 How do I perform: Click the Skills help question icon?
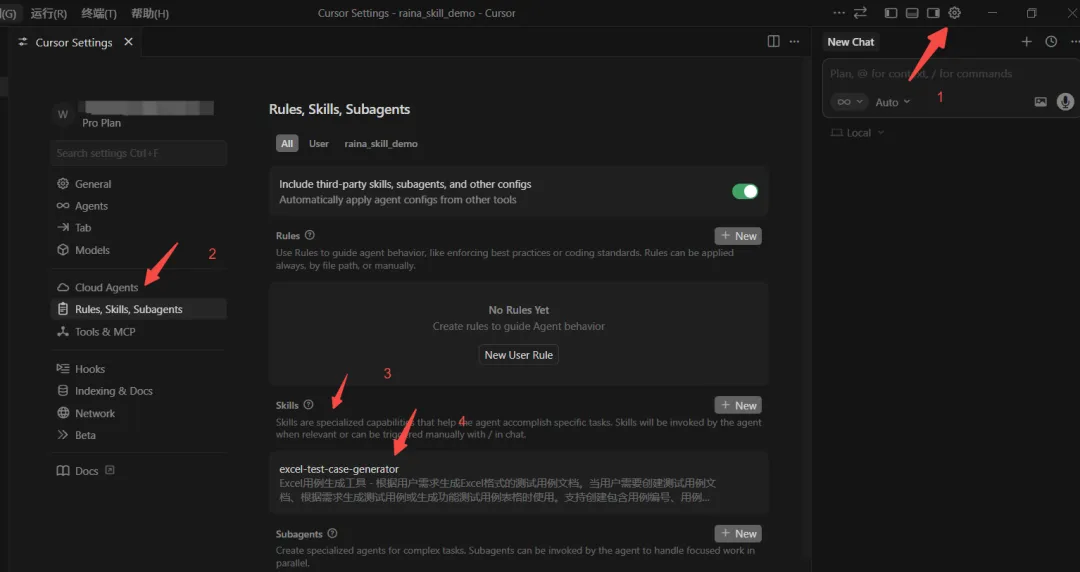pos(309,405)
